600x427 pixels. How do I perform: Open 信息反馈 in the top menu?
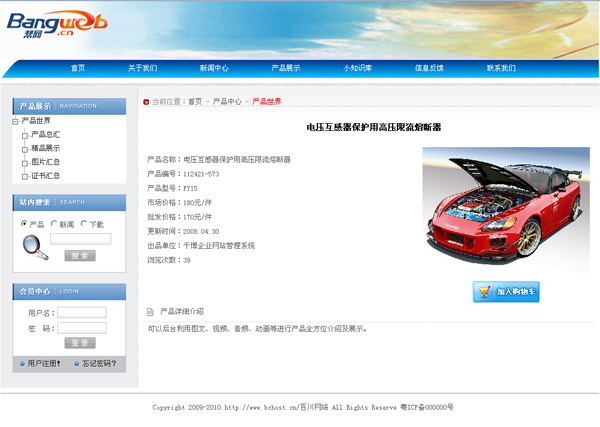429,68
